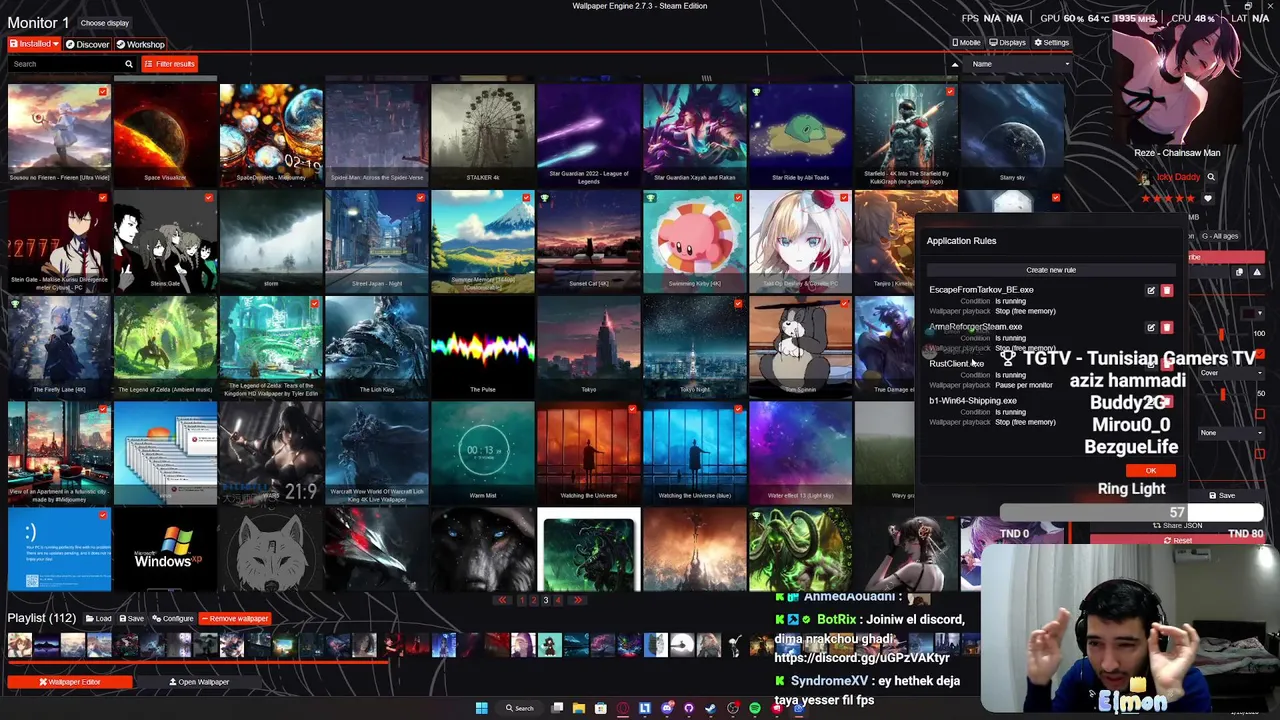
Task: Open Steam from taskbar
Action: pos(711,708)
